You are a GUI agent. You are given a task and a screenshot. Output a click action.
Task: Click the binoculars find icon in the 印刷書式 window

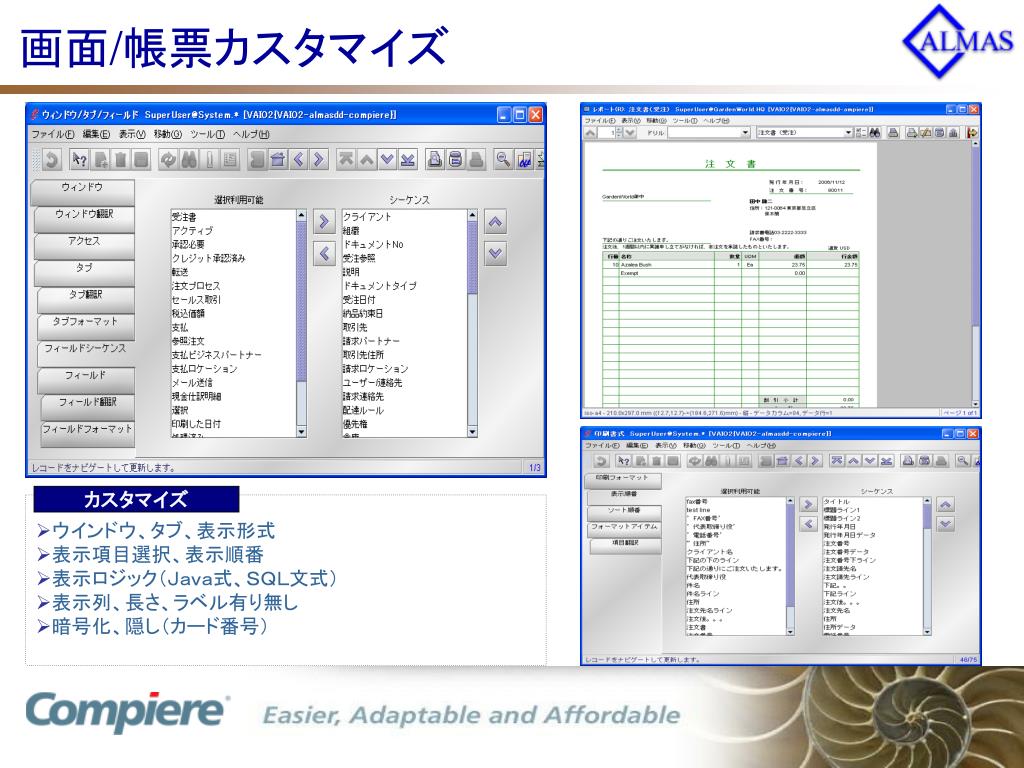711,461
